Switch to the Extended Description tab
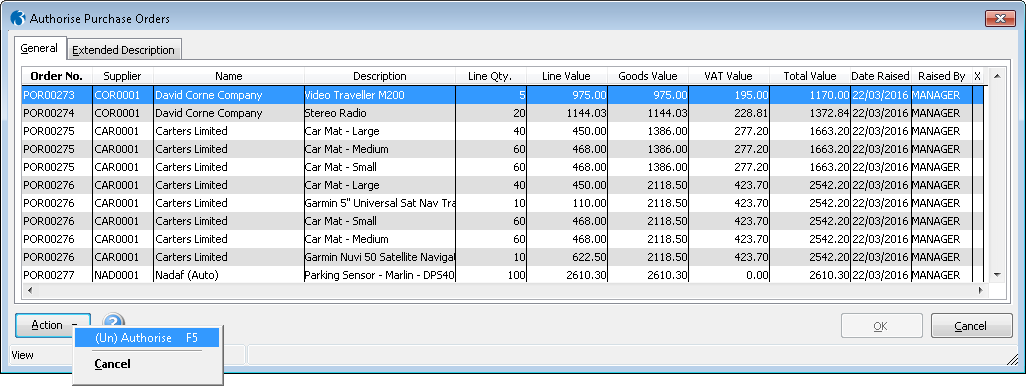1026x386 pixels. pos(123,50)
